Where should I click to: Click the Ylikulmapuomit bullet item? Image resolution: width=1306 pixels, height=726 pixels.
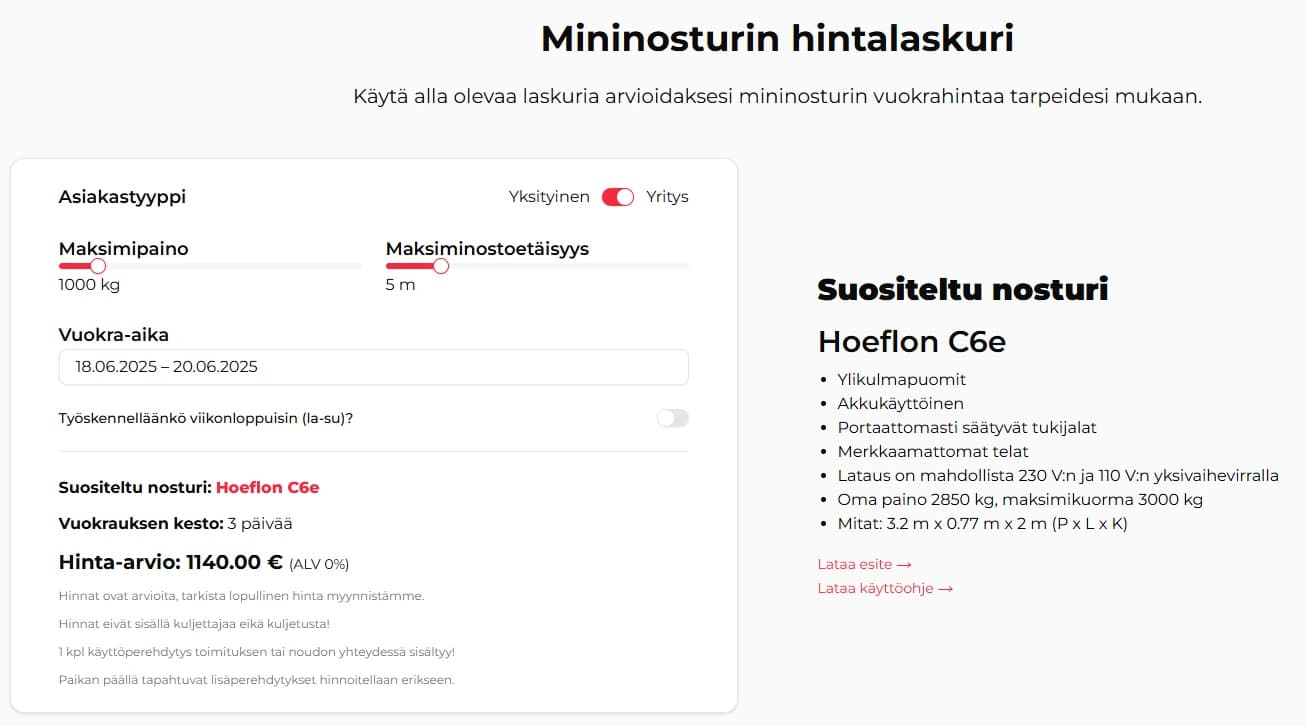pyautogui.click(x=902, y=379)
